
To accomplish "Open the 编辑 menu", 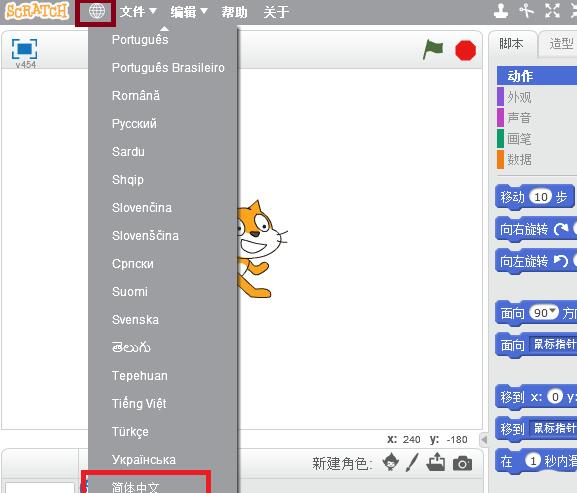I will [189, 12].
